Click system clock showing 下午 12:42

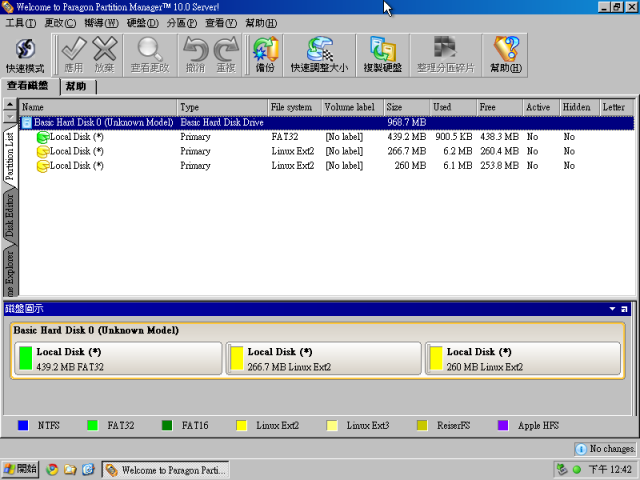pyautogui.click(x=610, y=470)
